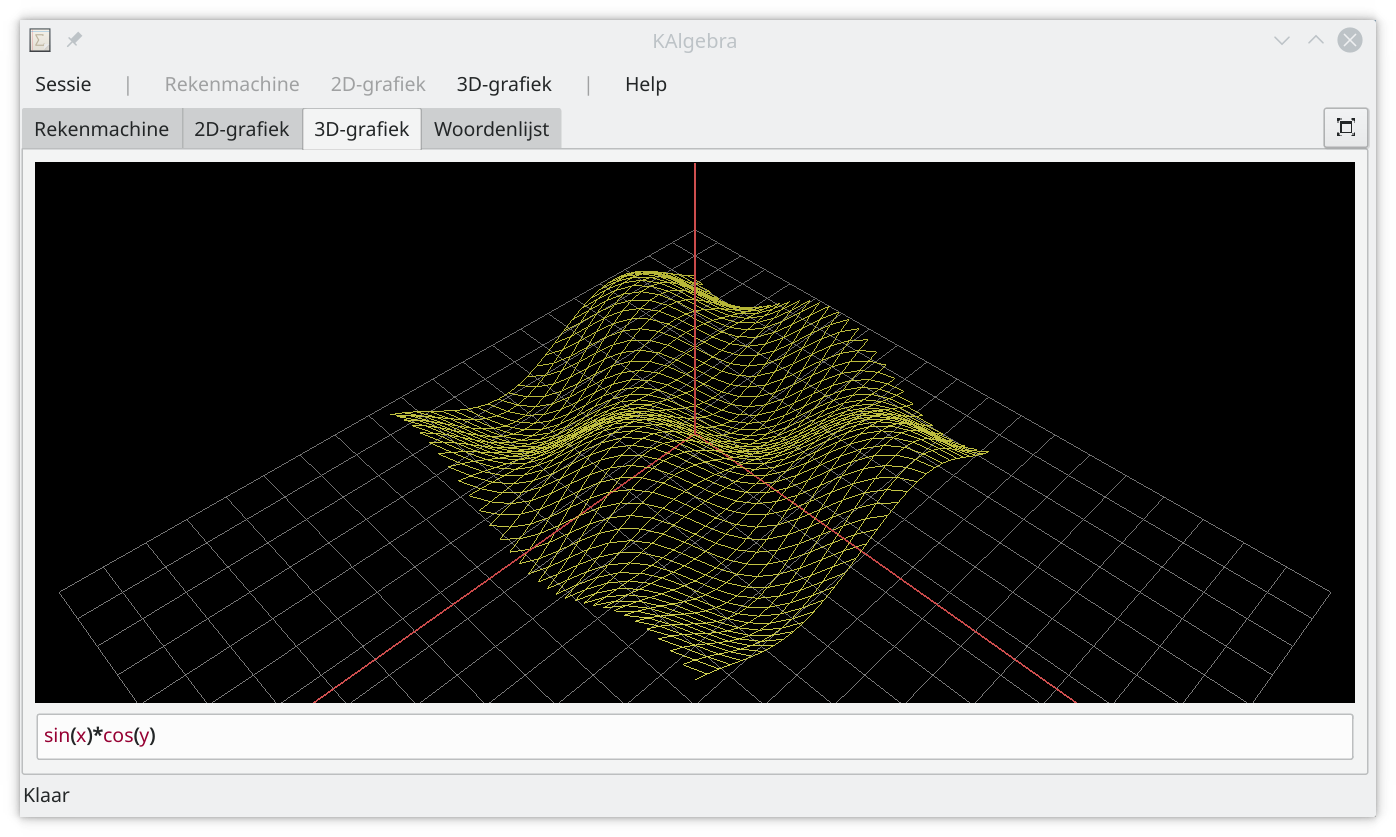
Task: Click the sin(x)*cos(y) expression field
Action: pos(695,737)
